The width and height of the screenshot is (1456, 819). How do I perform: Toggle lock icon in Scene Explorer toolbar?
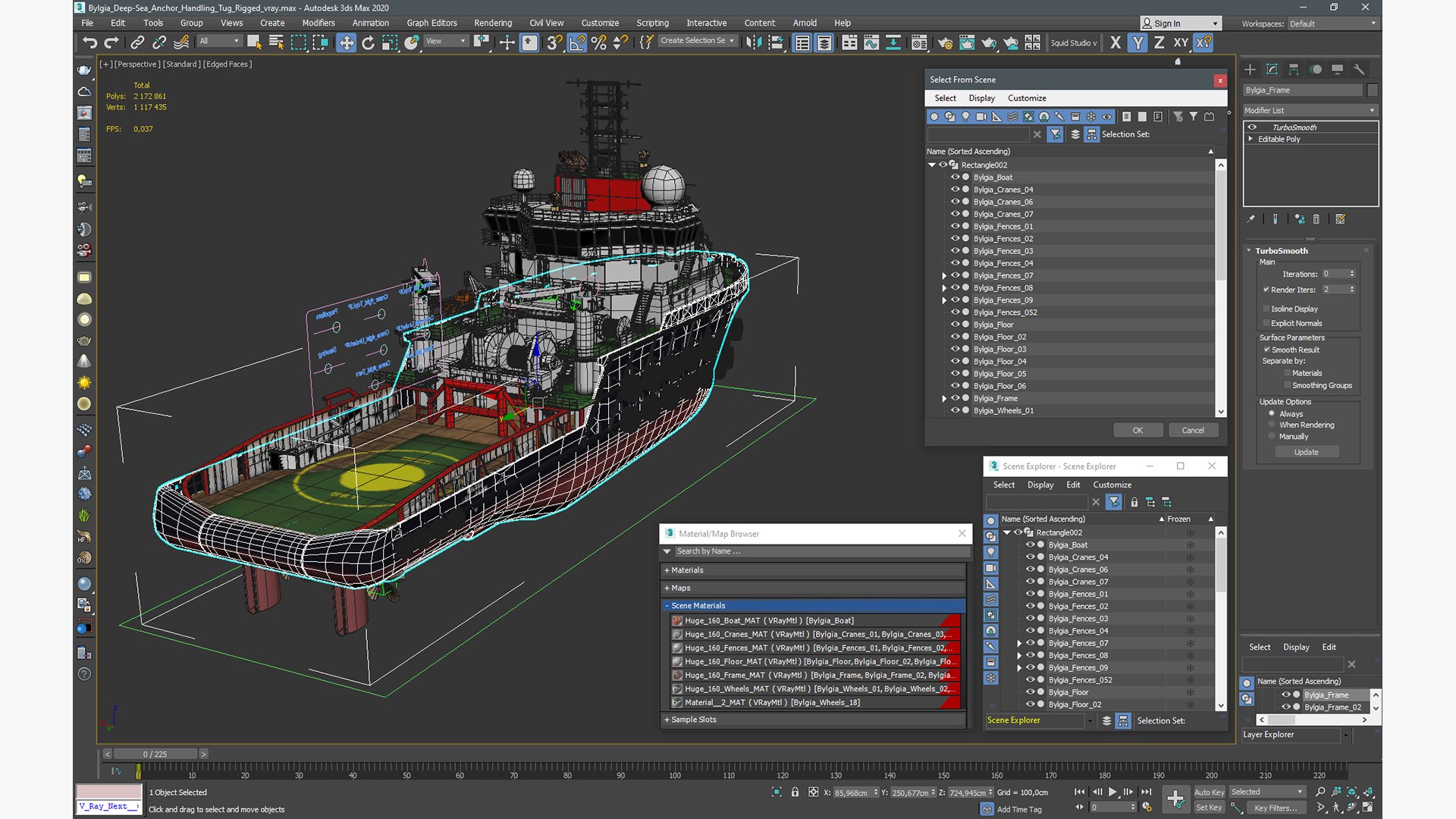1134,502
